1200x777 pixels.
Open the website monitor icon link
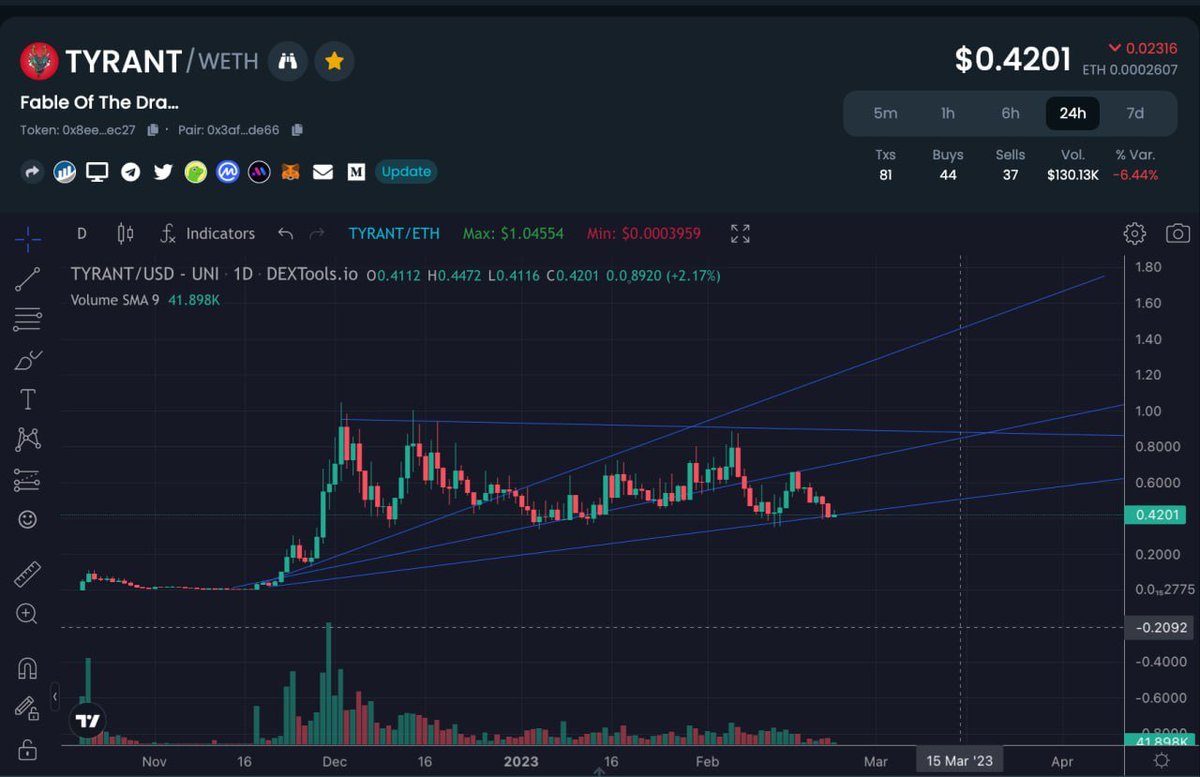pos(97,172)
